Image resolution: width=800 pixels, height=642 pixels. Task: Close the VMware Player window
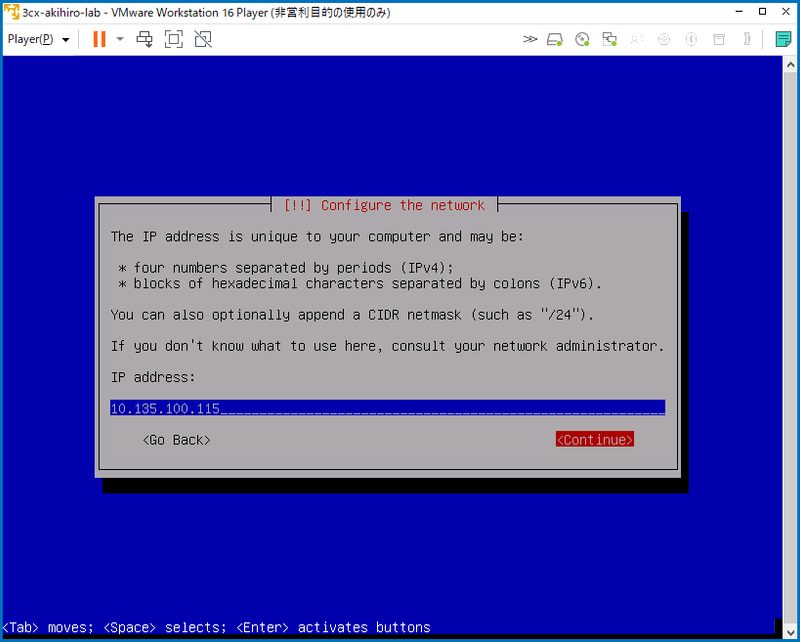point(786,11)
